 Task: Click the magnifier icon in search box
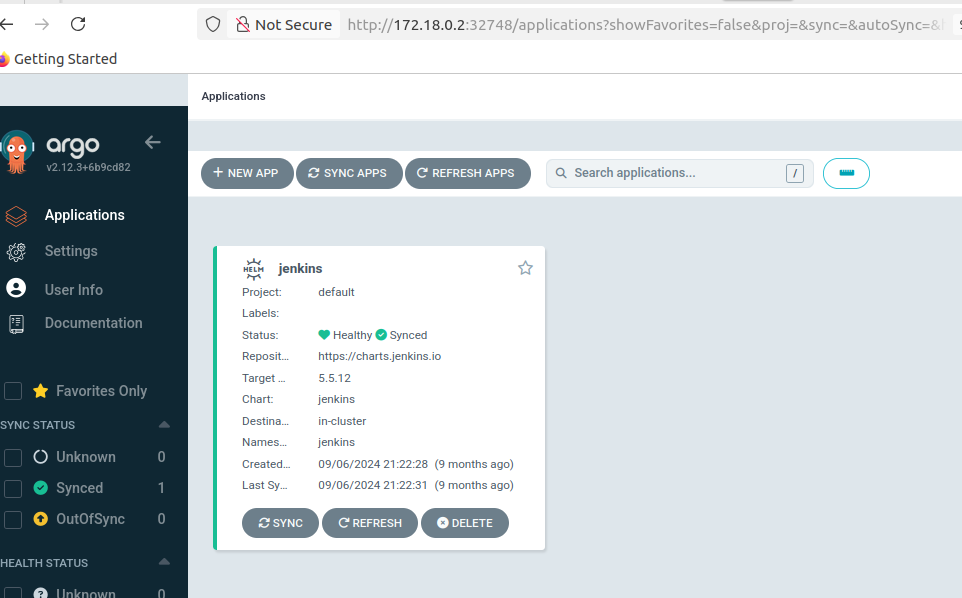click(561, 174)
